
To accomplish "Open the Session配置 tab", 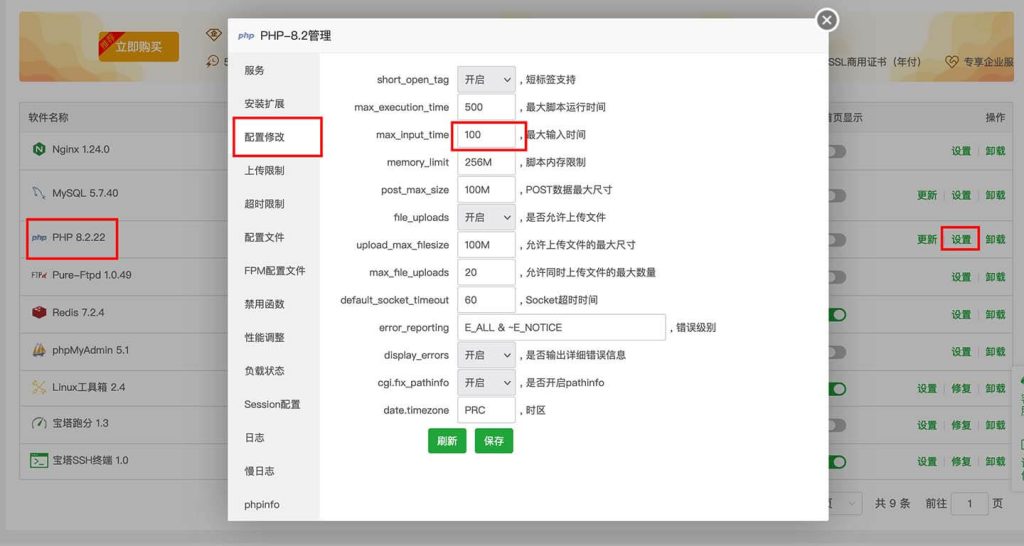I will tap(272, 404).
